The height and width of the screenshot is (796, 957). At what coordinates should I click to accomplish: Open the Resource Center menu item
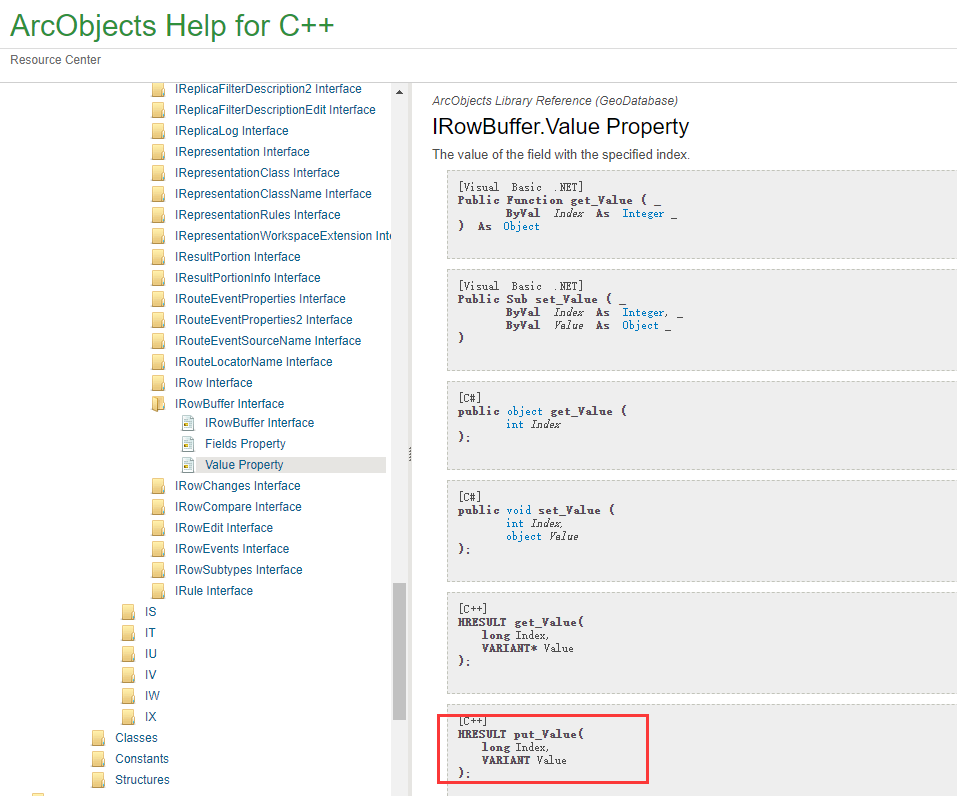click(54, 60)
